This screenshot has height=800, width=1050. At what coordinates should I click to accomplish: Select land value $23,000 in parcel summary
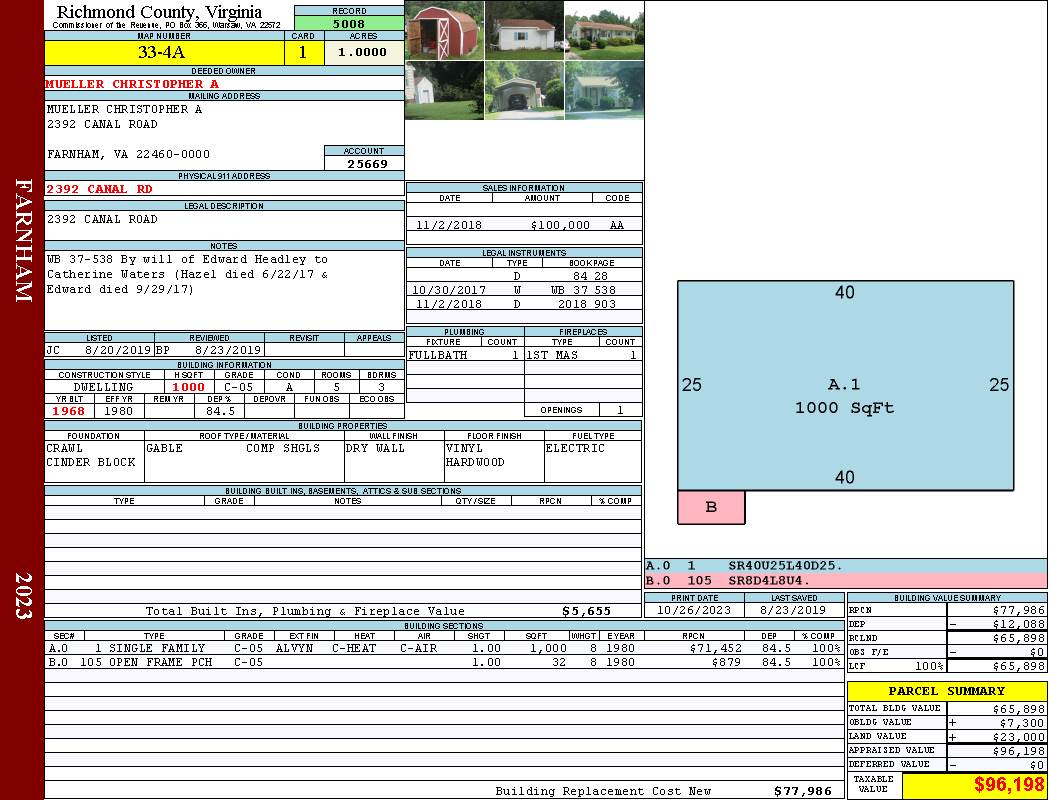[x=1019, y=736]
